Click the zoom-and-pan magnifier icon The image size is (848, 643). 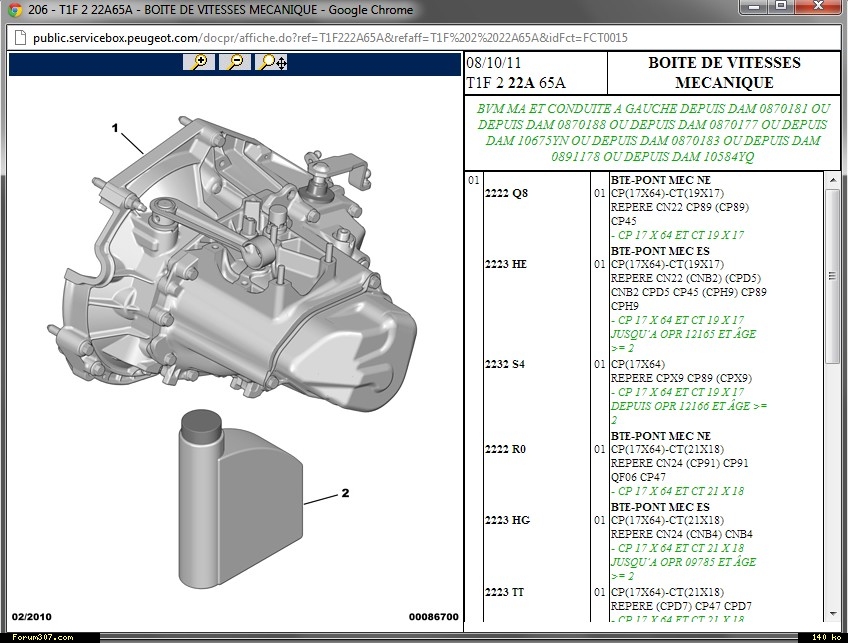pyautogui.click(x=272, y=62)
